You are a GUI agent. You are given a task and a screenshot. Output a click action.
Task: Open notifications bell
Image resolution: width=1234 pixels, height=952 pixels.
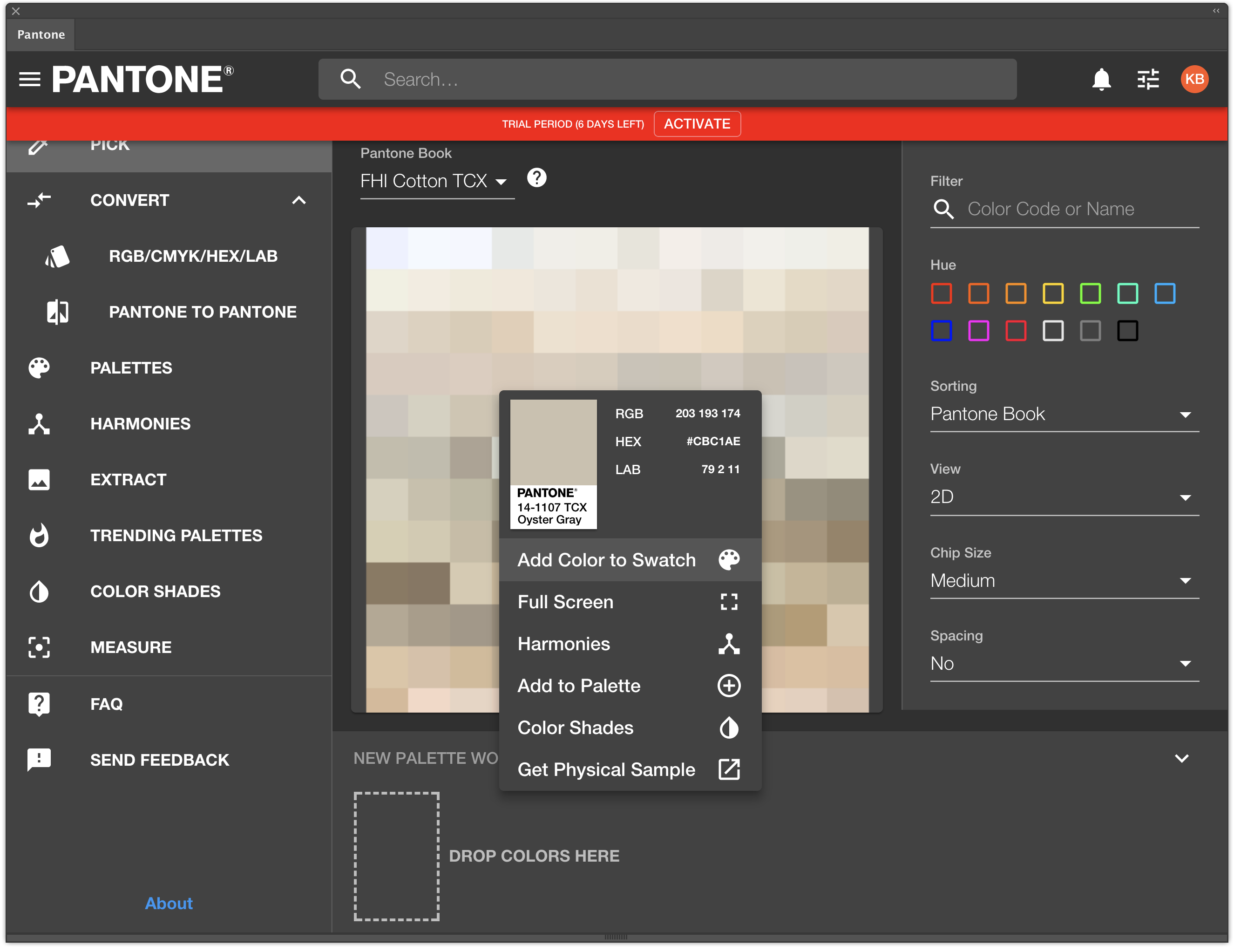pyautogui.click(x=1101, y=79)
